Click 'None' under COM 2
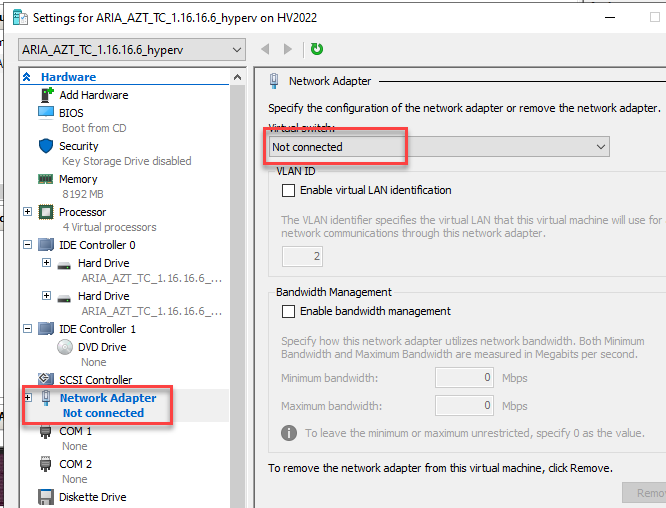This screenshot has width=666, height=508. pyautogui.click(x=75, y=479)
